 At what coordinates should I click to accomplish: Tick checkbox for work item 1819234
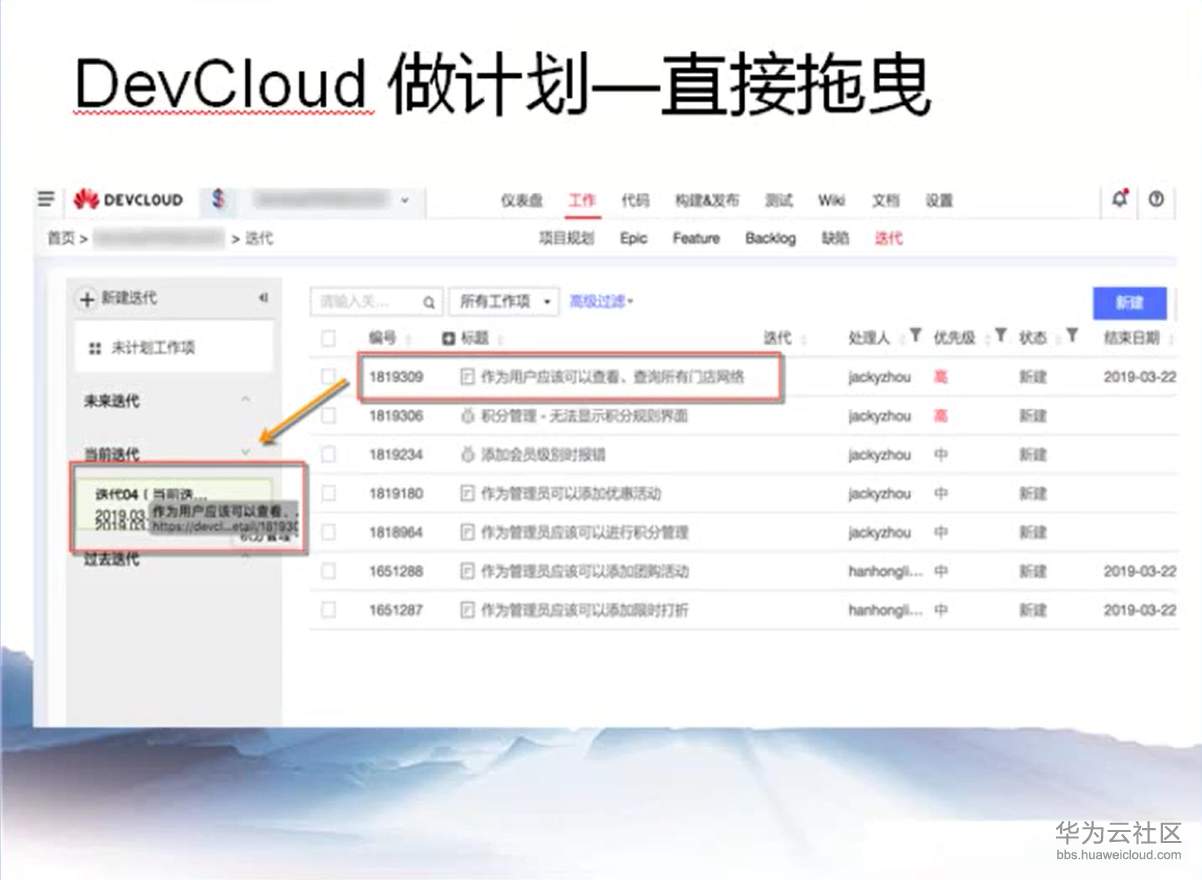point(328,455)
